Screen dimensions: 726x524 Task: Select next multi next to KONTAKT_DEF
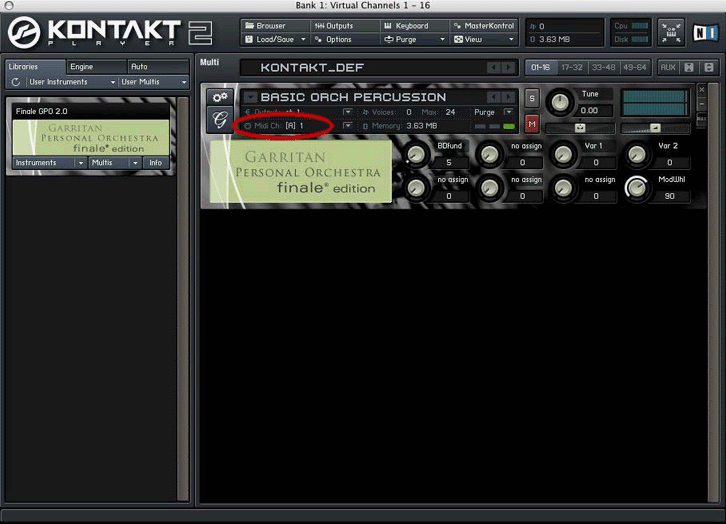pos(508,68)
